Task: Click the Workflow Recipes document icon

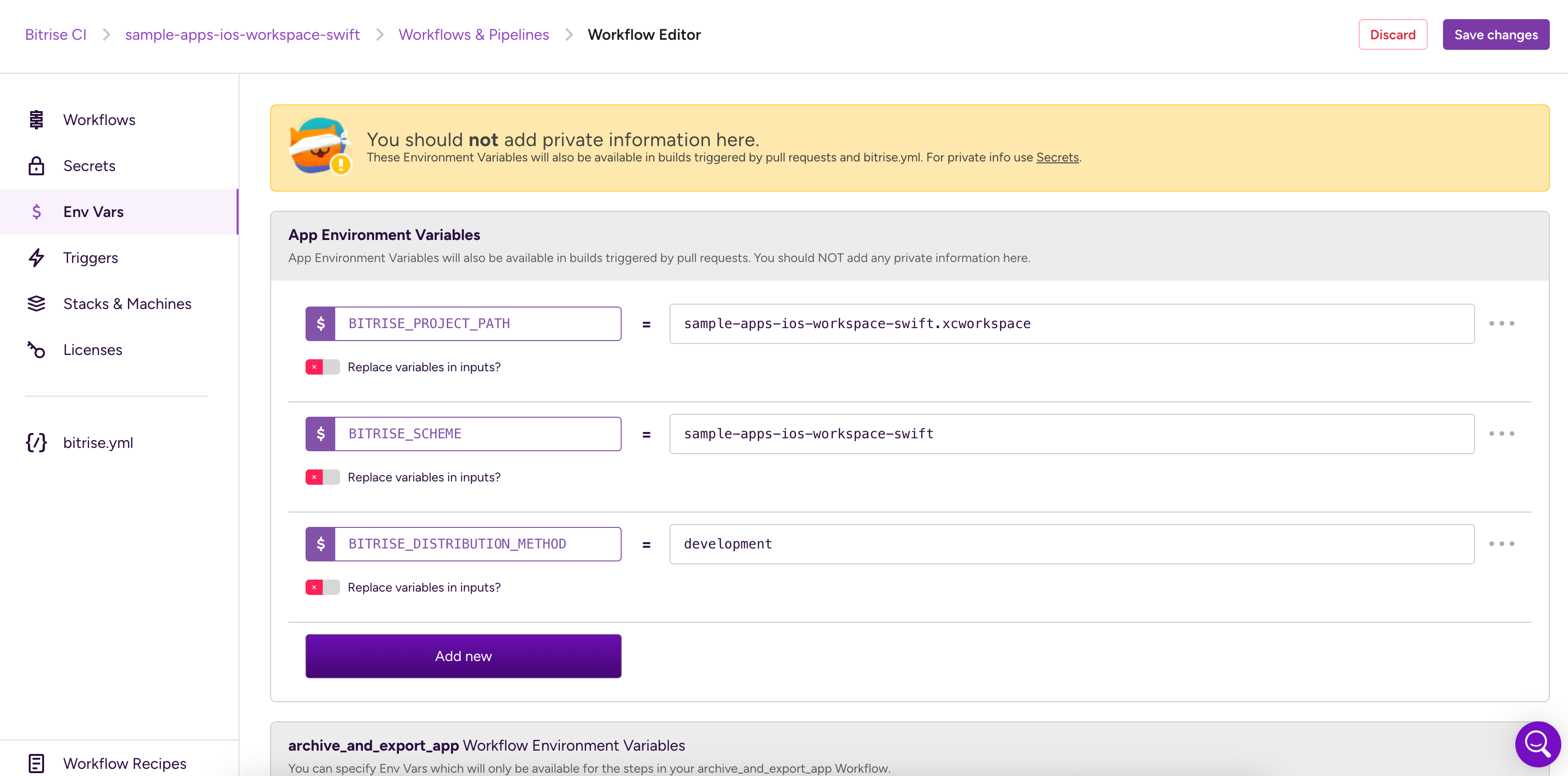Action: click(36, 763)
